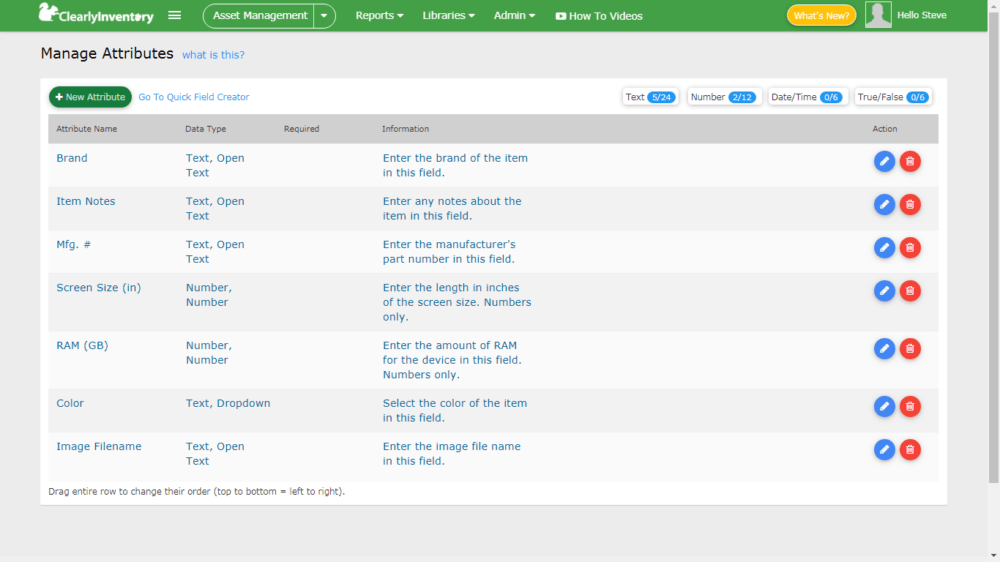Click 'Select the color of the item' description

(x=455, y=410)
